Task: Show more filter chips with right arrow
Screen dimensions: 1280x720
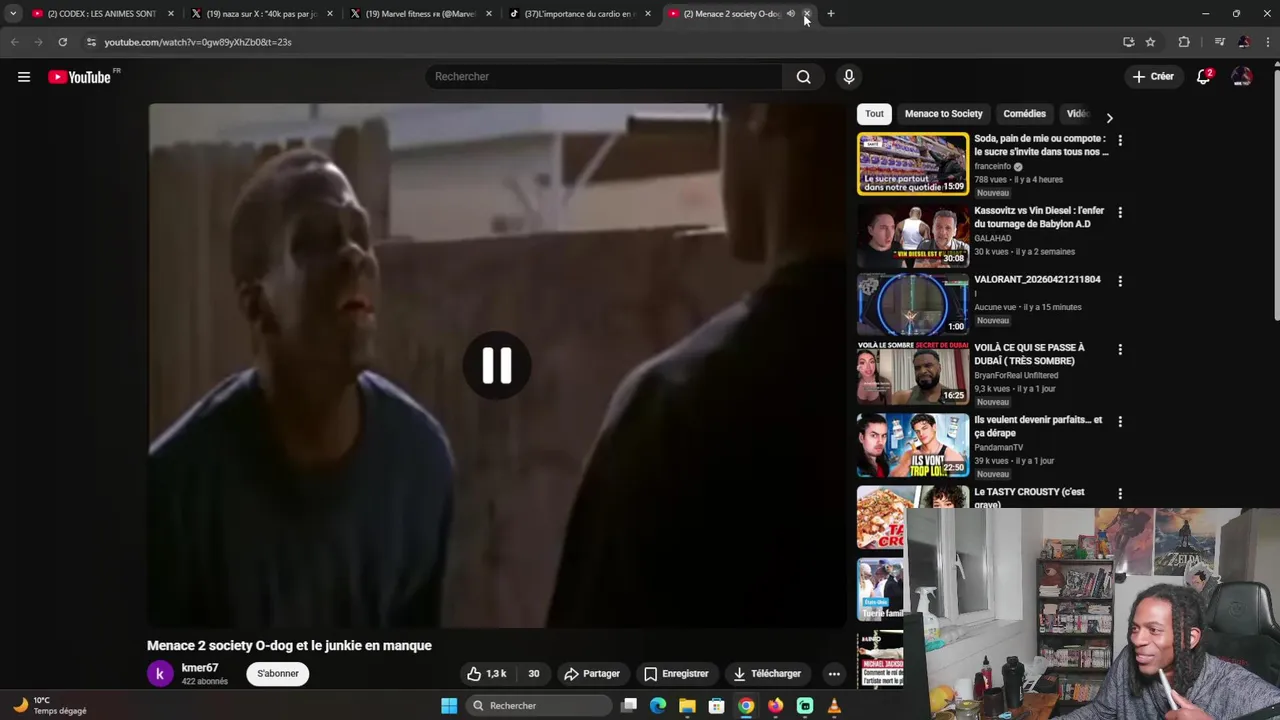Action: pos(1109,117)
